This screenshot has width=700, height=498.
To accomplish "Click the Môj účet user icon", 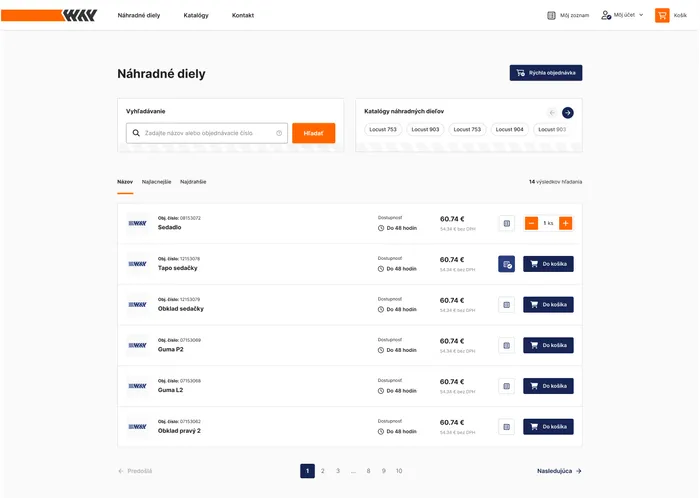I will click(606, 15).
